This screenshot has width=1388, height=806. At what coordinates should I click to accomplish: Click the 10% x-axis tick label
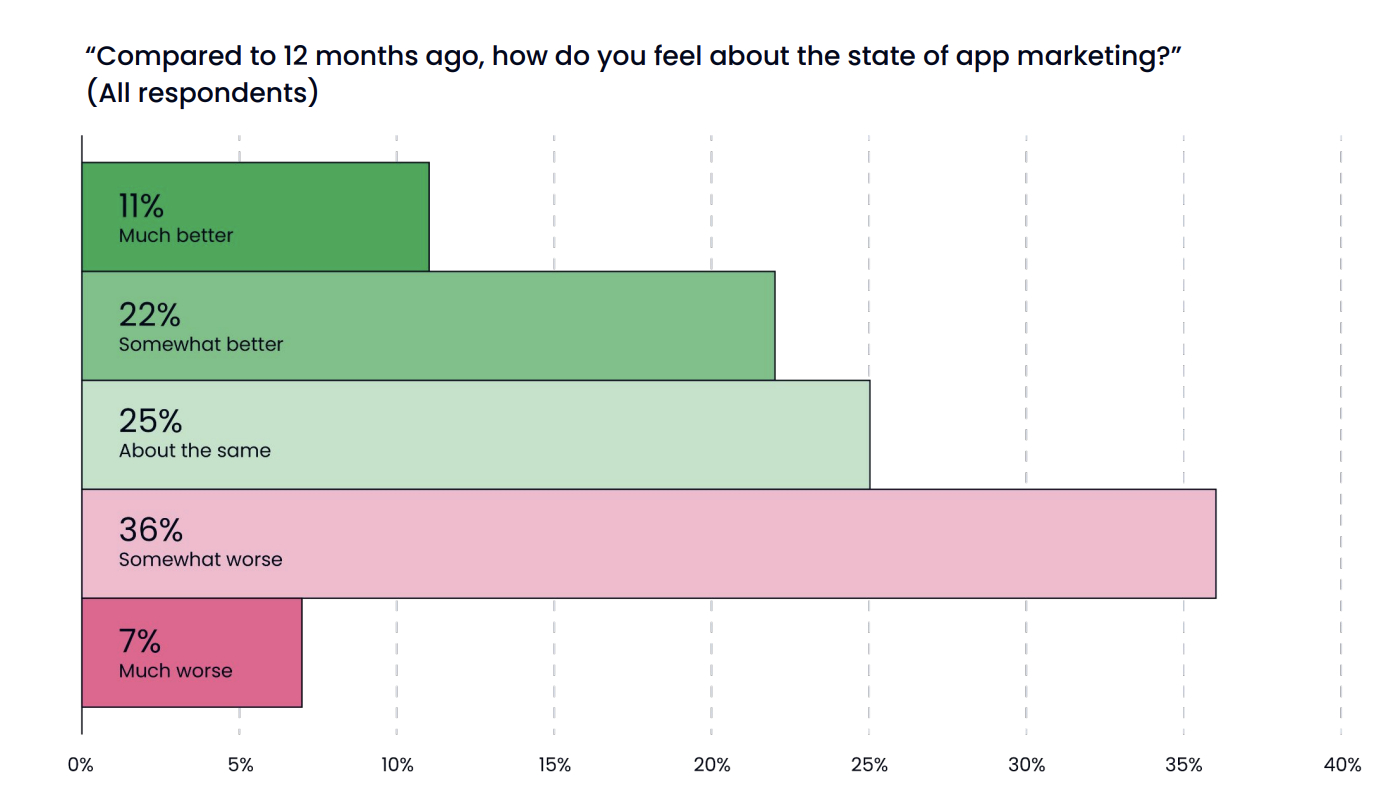397,766
